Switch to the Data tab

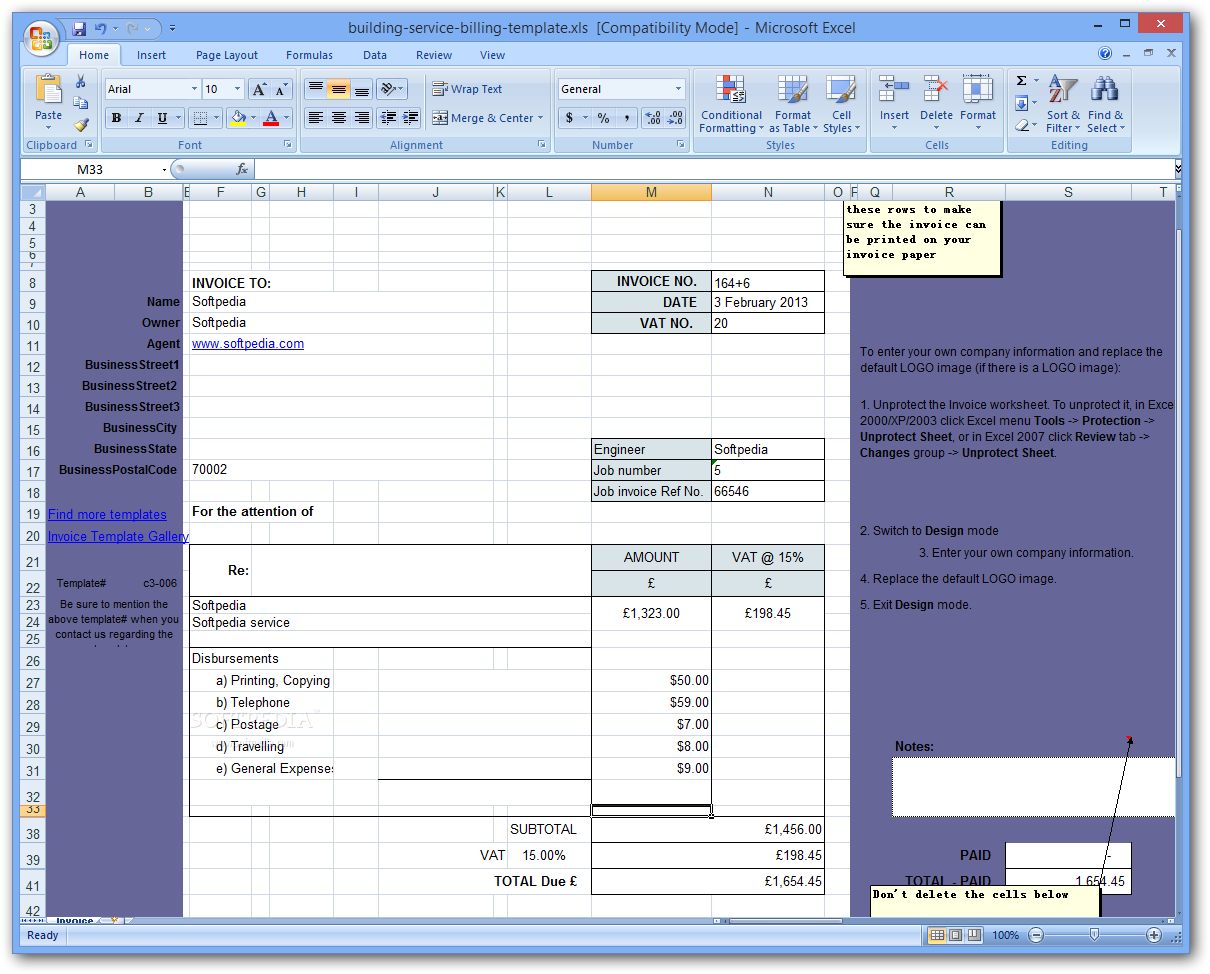pyautogui.click(x=375, y=55)
